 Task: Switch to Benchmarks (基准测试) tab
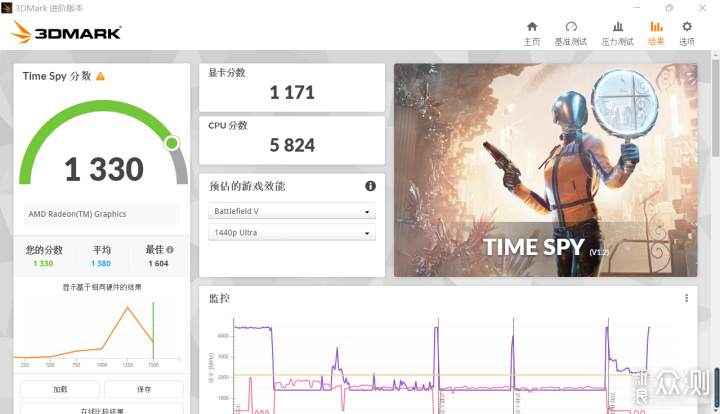coord(571,34)
